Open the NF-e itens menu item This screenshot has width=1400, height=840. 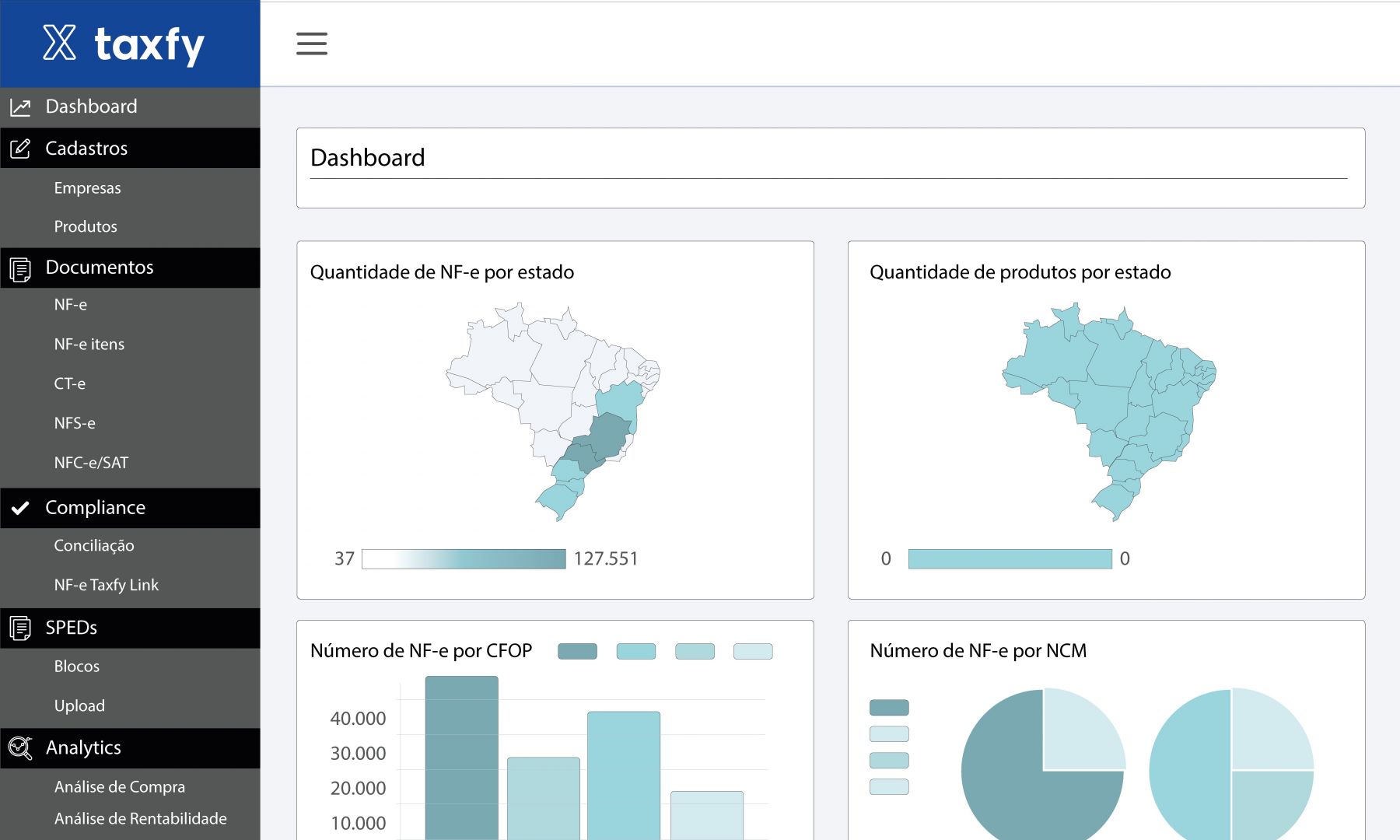click(x=89, y=345)
